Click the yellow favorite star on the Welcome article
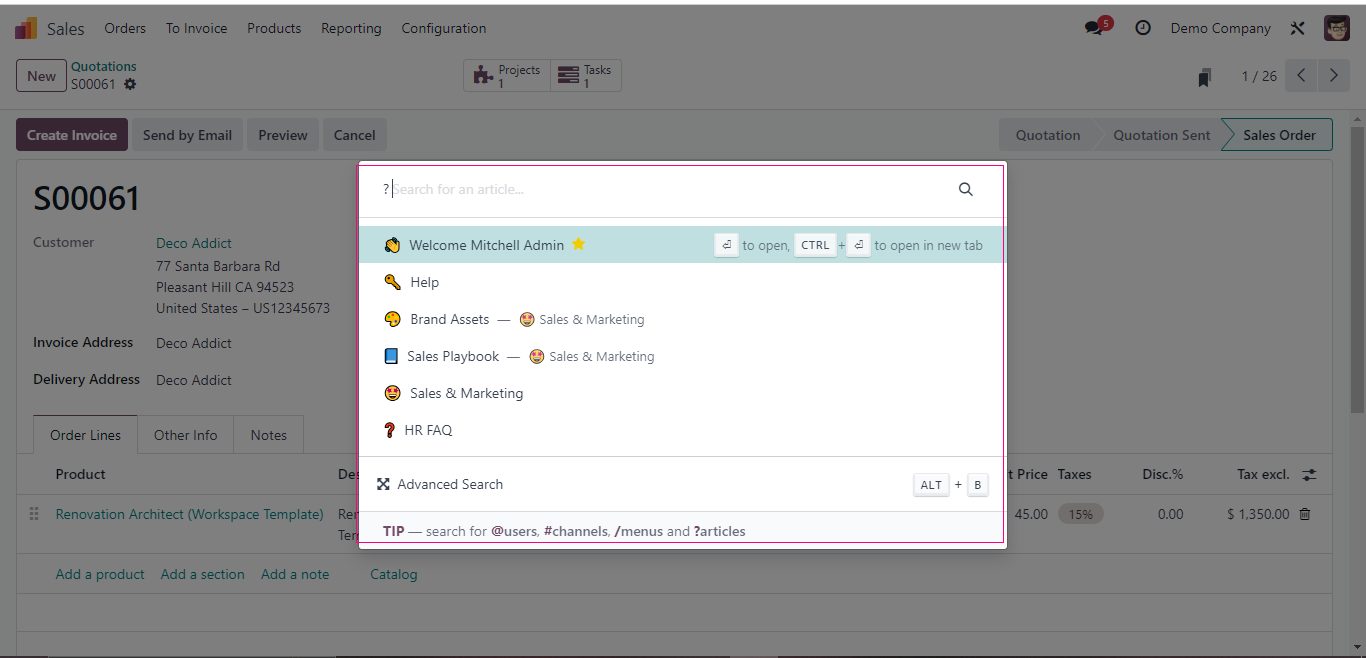Image resolution: width=1366 pixels, height=658 pixels. click(578, 244)
